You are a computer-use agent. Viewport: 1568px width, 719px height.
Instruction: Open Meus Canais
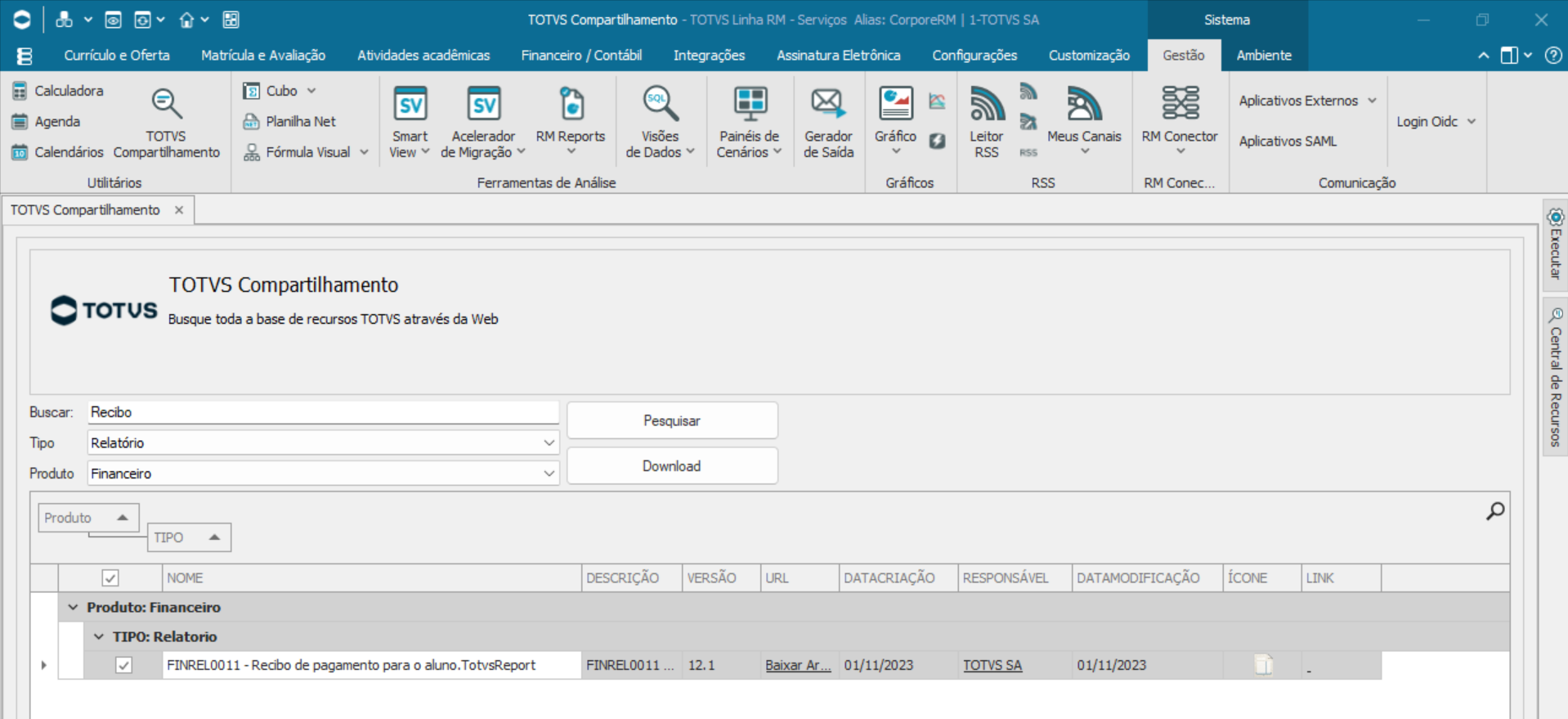click(x=1084, y=122)
